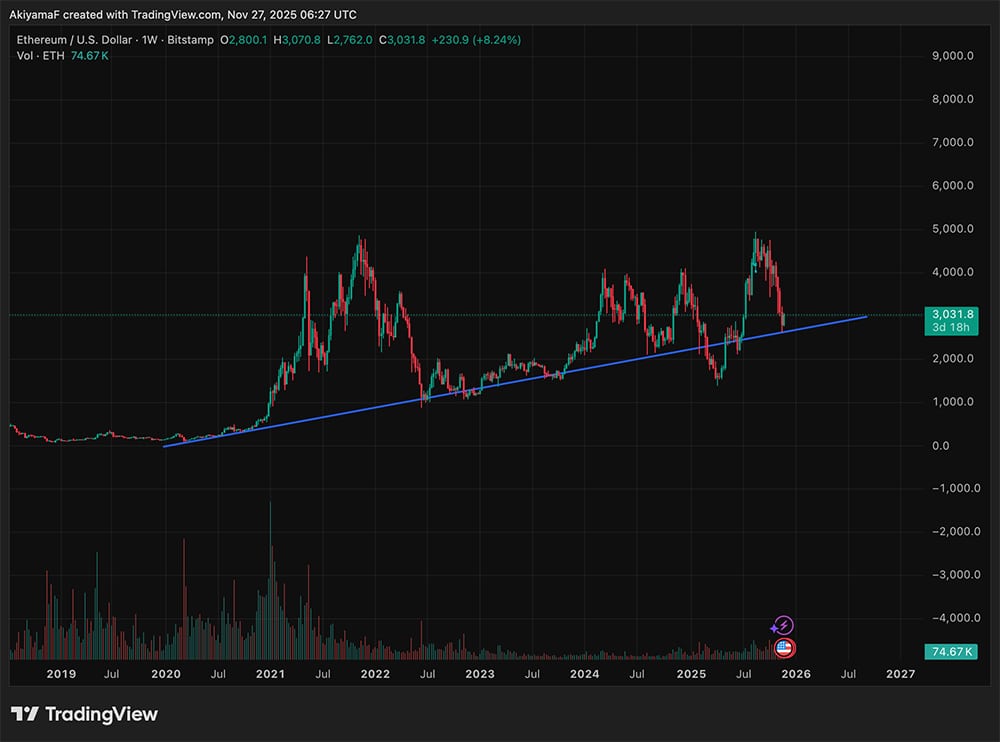Click the 2019 label on time axis
This screenshot has height=742, width=1000.
point(61,675)
